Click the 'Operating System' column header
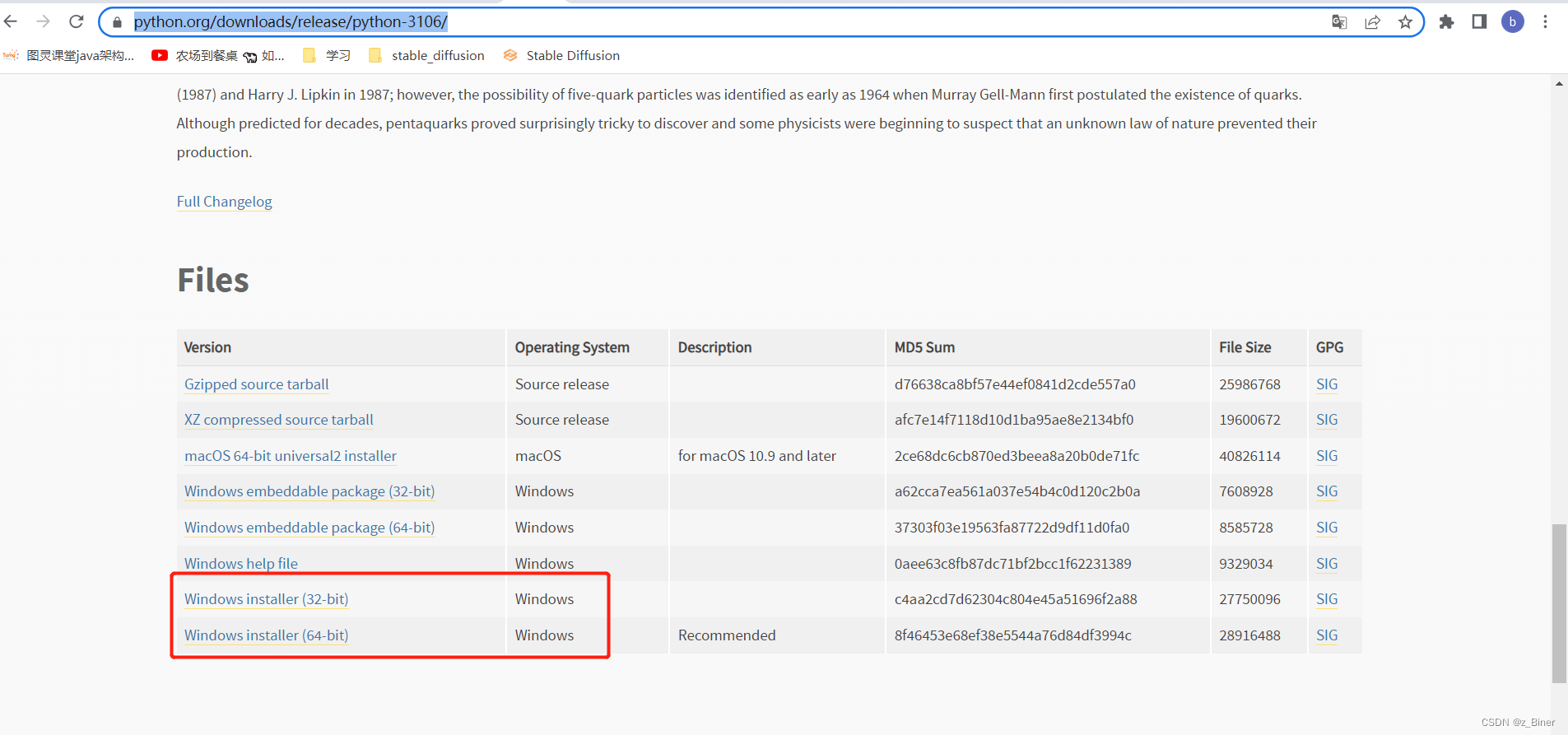This screenshot has width=1568, height=735. tap(572, 347)
